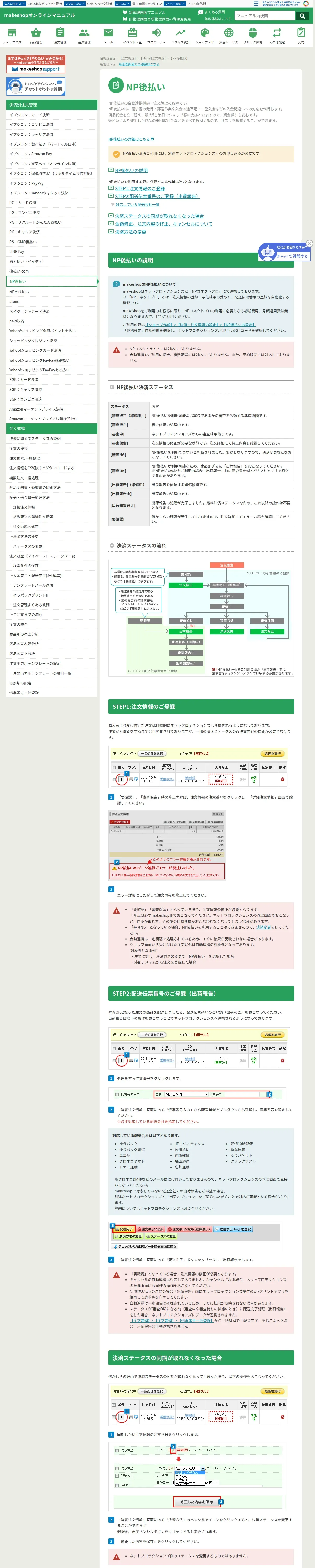This screenshot has width=315, height=1568.
Task: Open メール envelope icon in navigation
Action: [108, 32]
